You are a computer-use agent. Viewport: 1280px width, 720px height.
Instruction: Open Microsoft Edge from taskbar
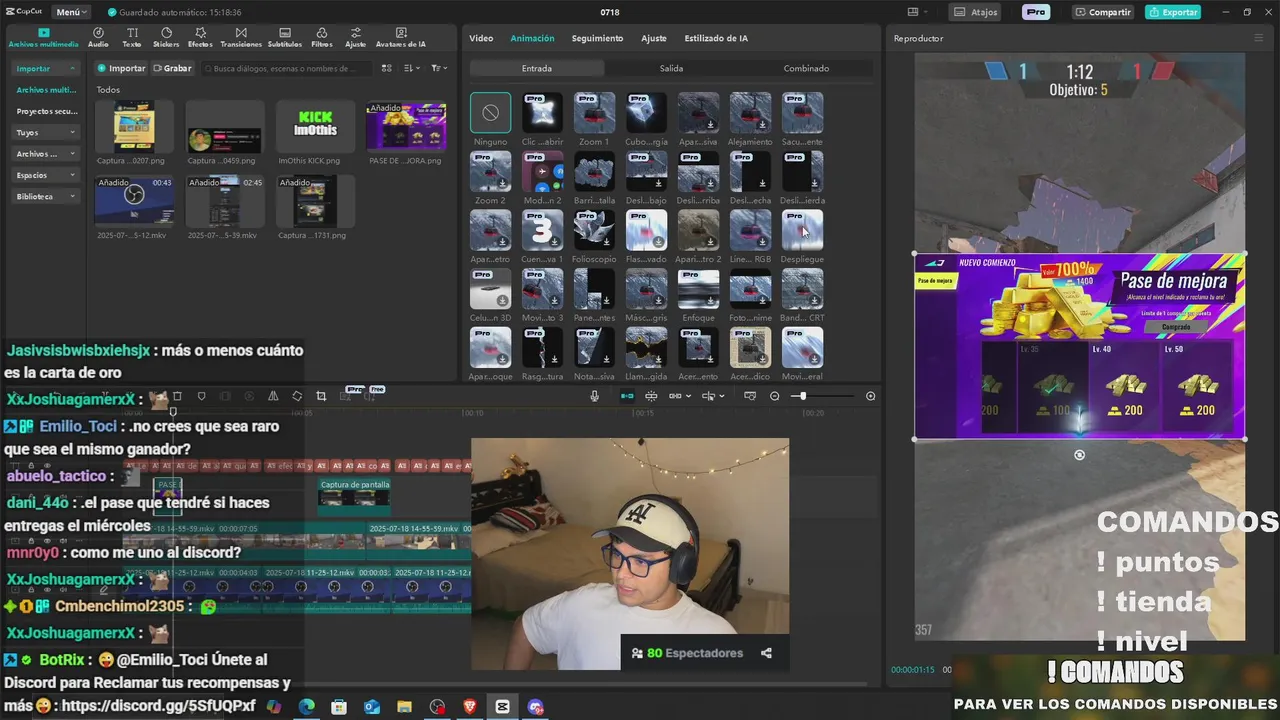click(x=306, y=706)
